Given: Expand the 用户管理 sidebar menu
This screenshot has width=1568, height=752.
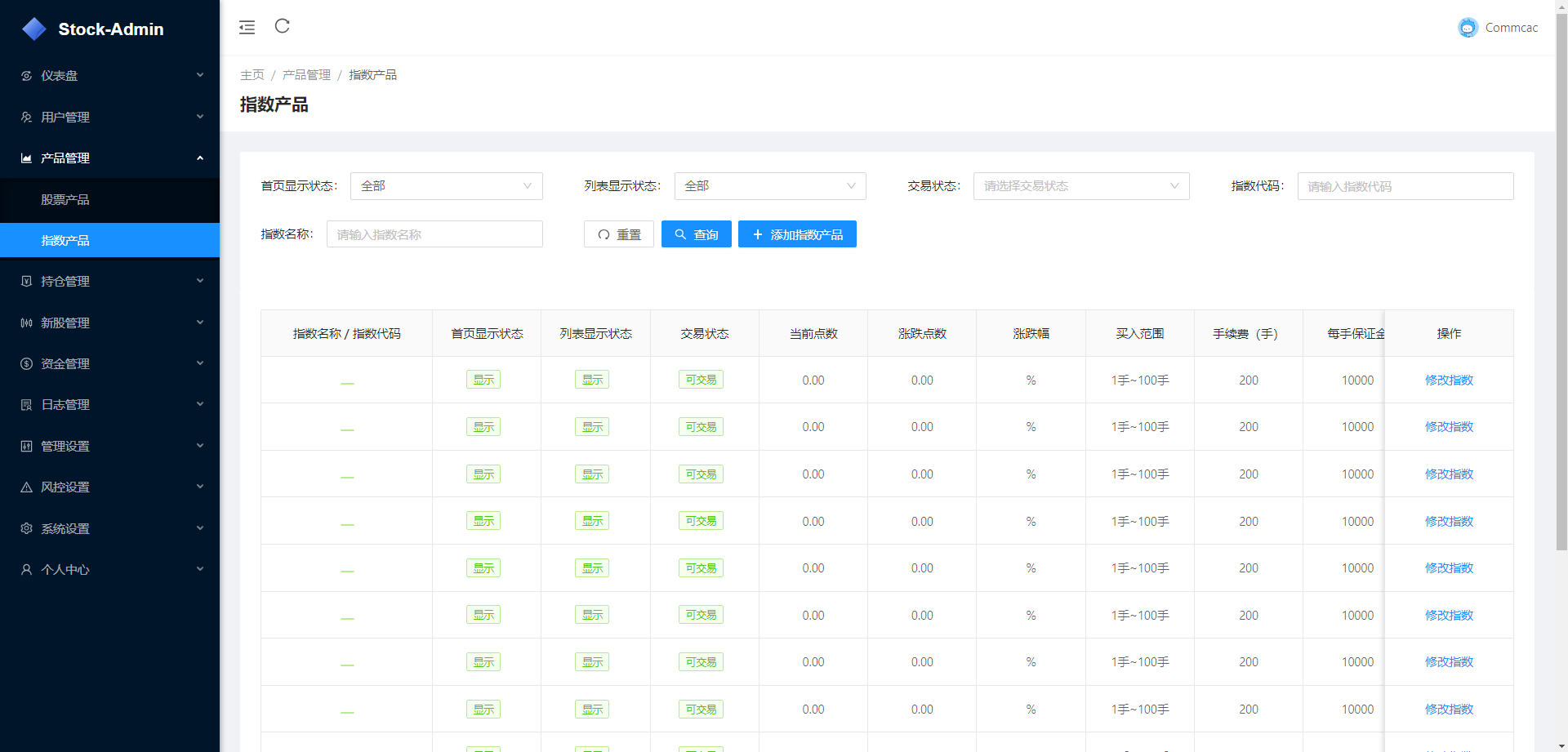Looking at the screenshot, I should pos(109,117).
